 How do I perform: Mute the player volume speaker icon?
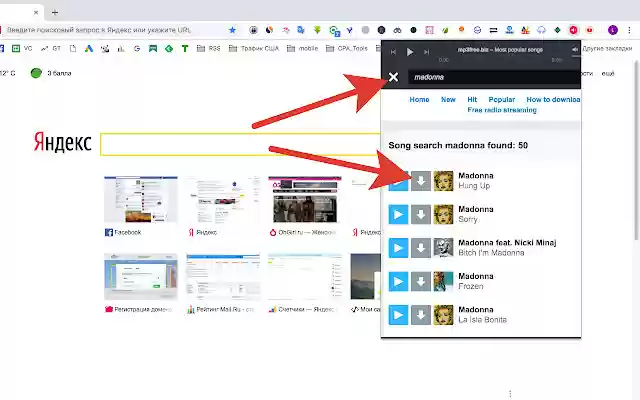575,50
